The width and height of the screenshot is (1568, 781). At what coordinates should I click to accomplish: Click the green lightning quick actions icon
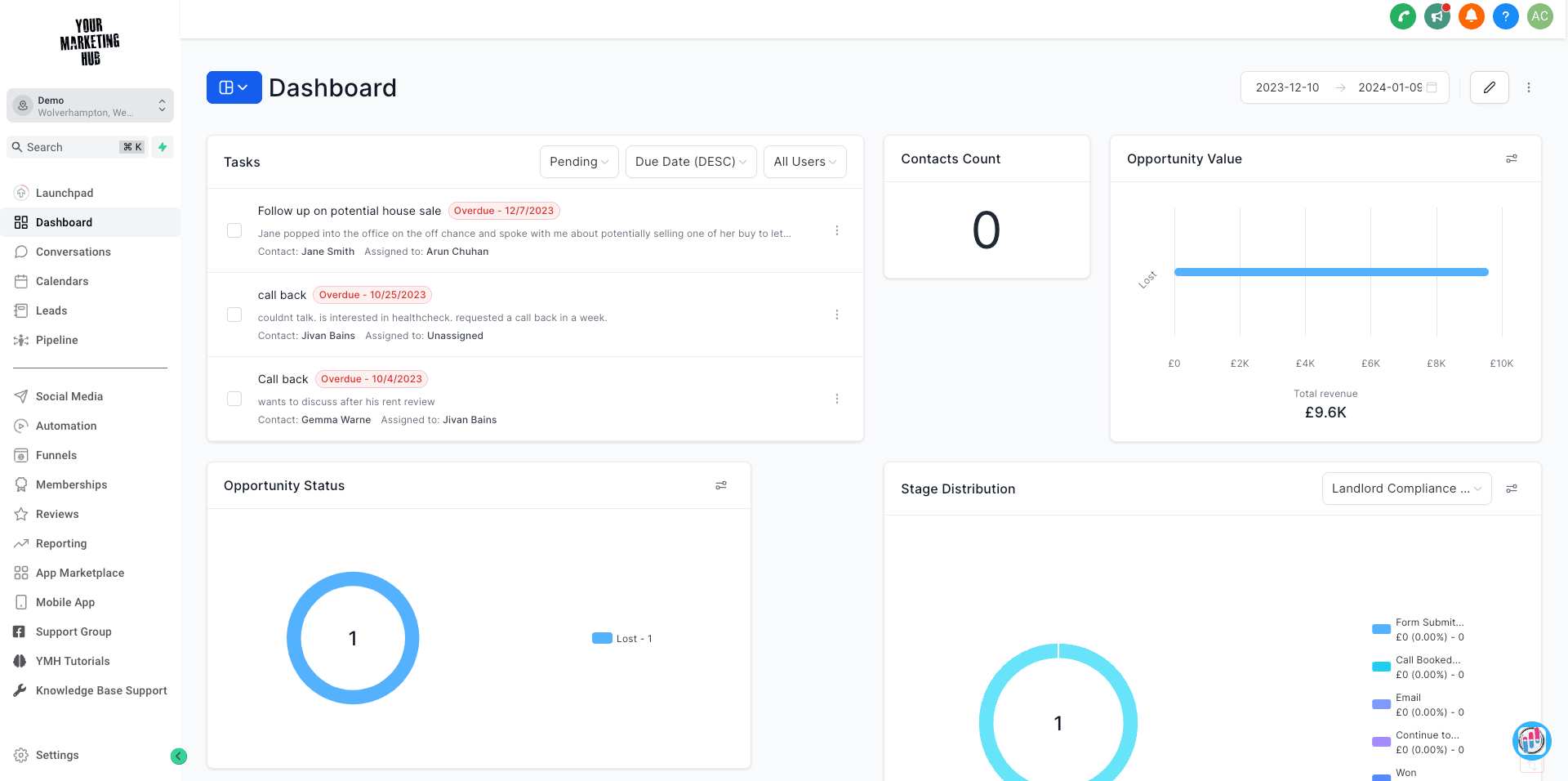(163, 147)
